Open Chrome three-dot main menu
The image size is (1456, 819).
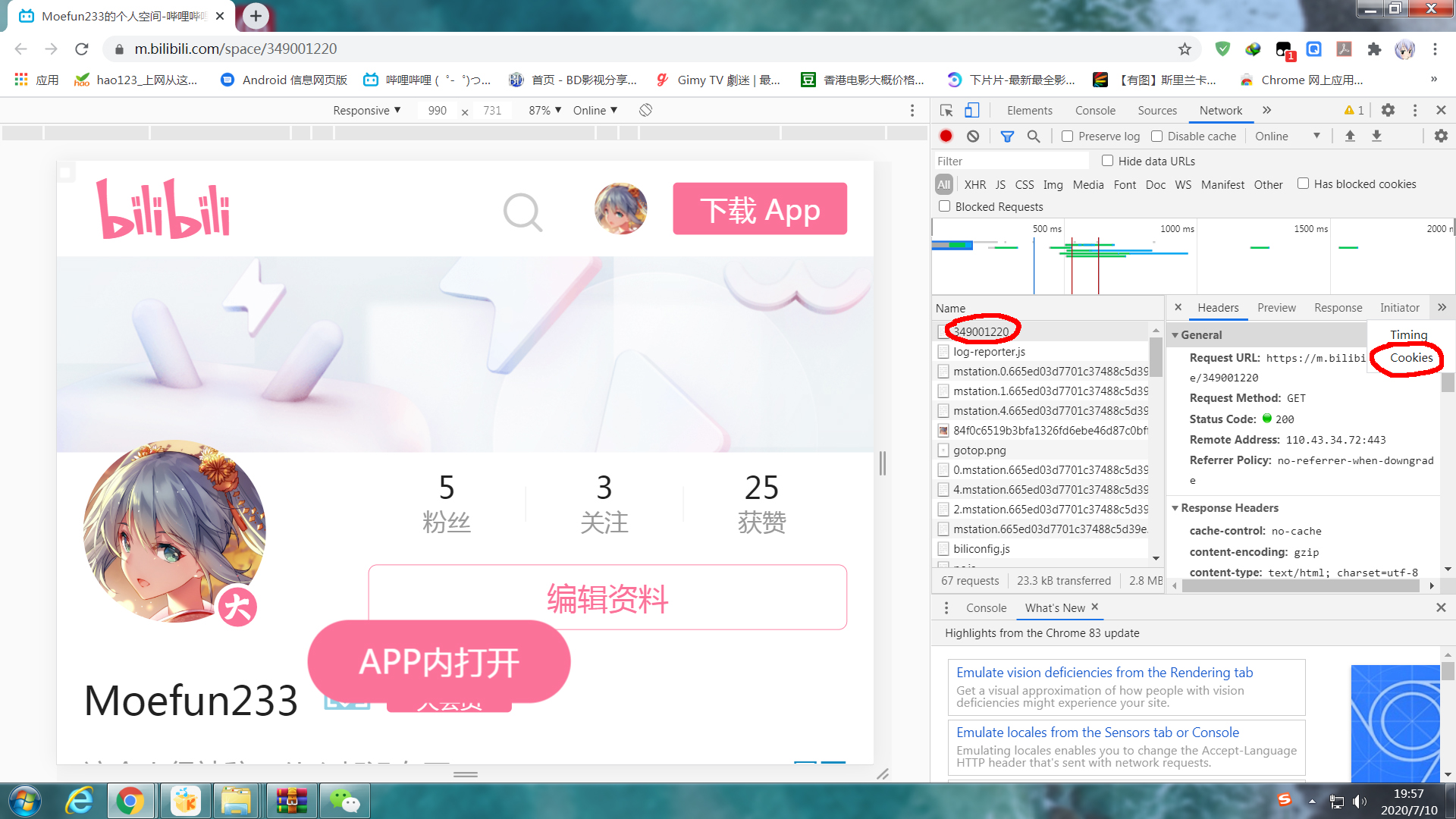point(1435,49)
